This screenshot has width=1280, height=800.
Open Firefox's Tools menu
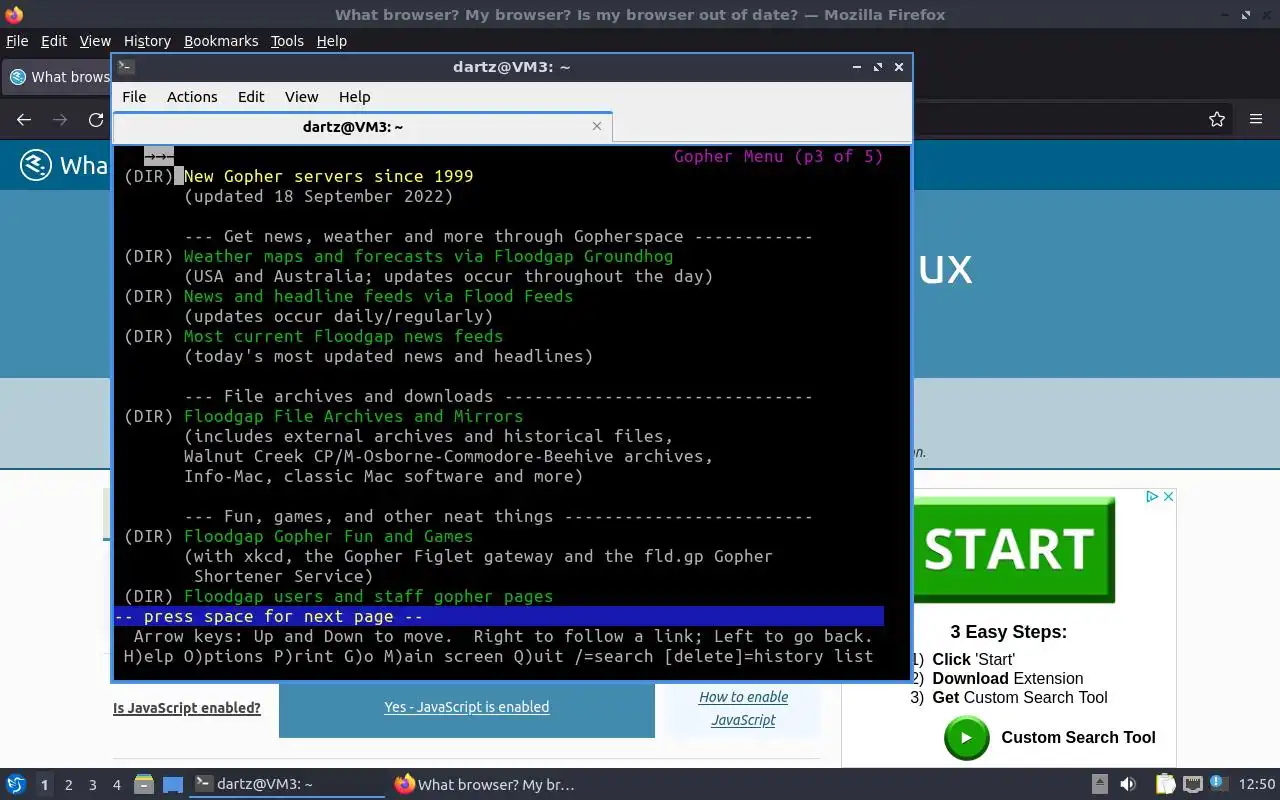(x=287, y=41)
